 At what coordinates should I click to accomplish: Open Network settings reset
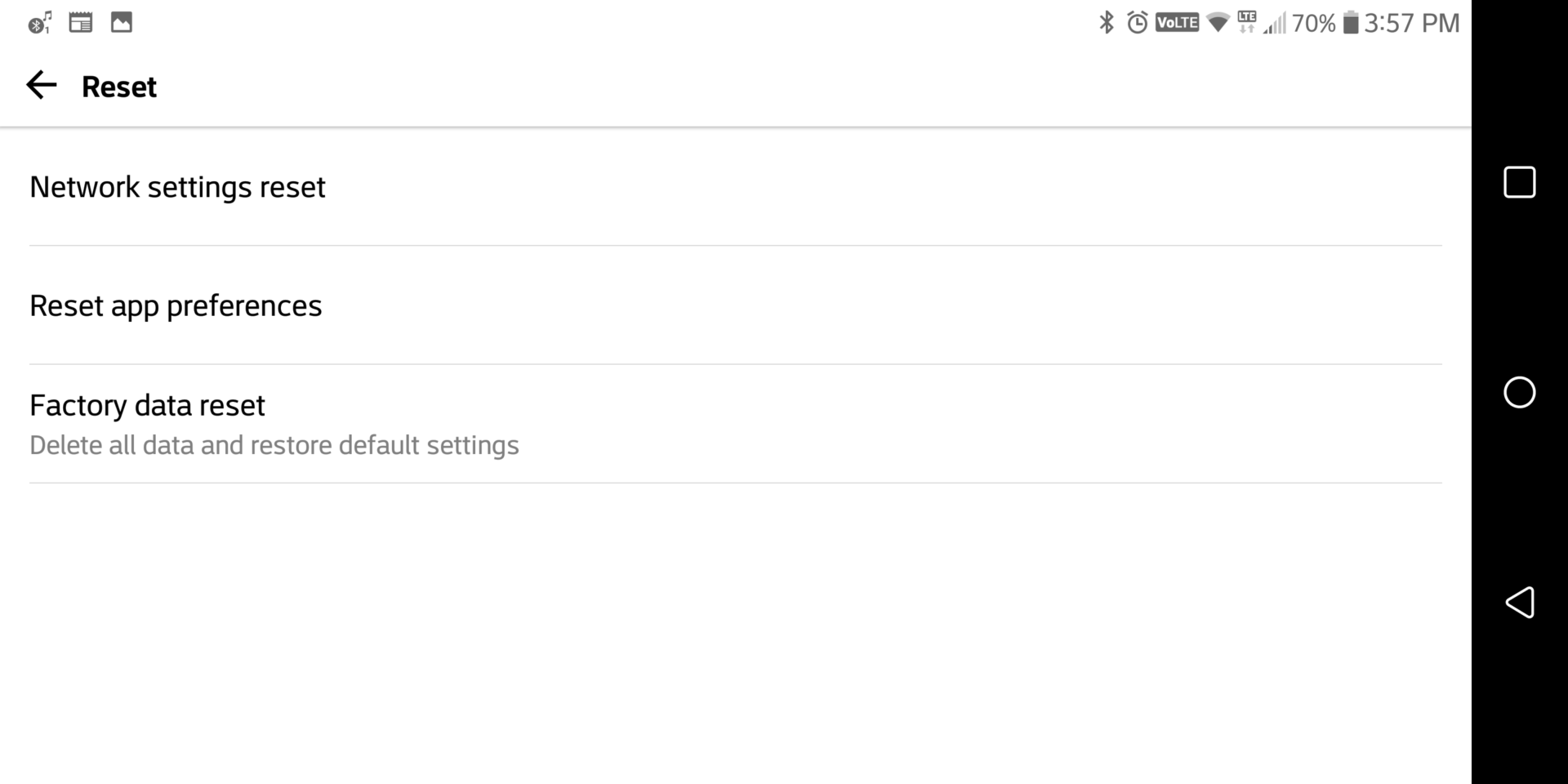click(177, 187)
